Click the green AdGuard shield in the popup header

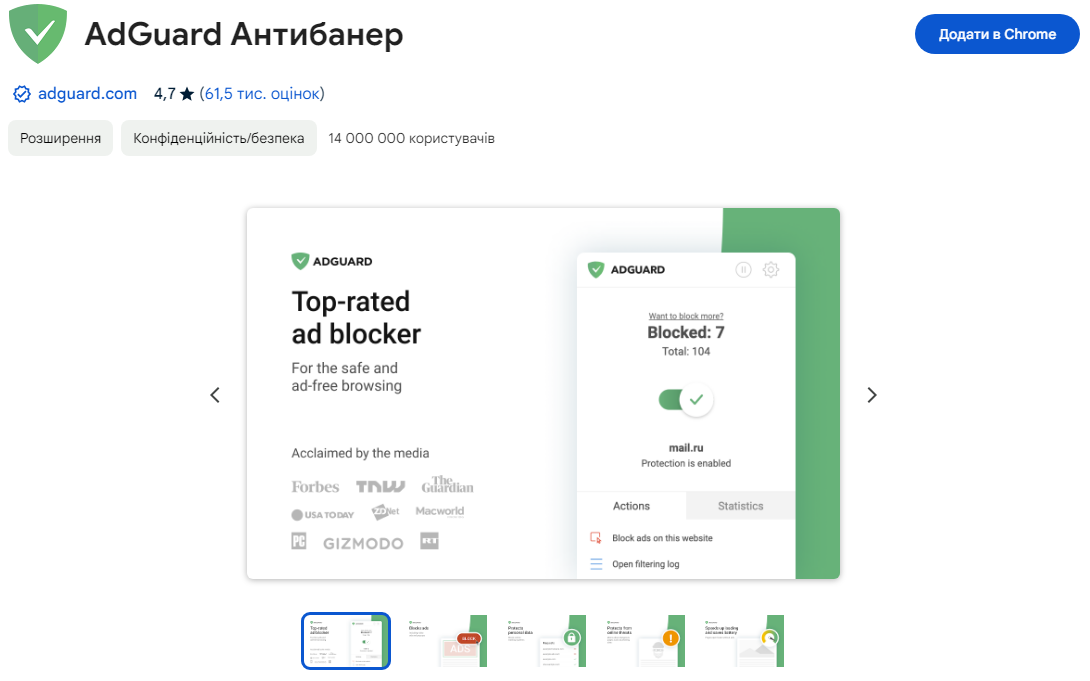(596, 268)
